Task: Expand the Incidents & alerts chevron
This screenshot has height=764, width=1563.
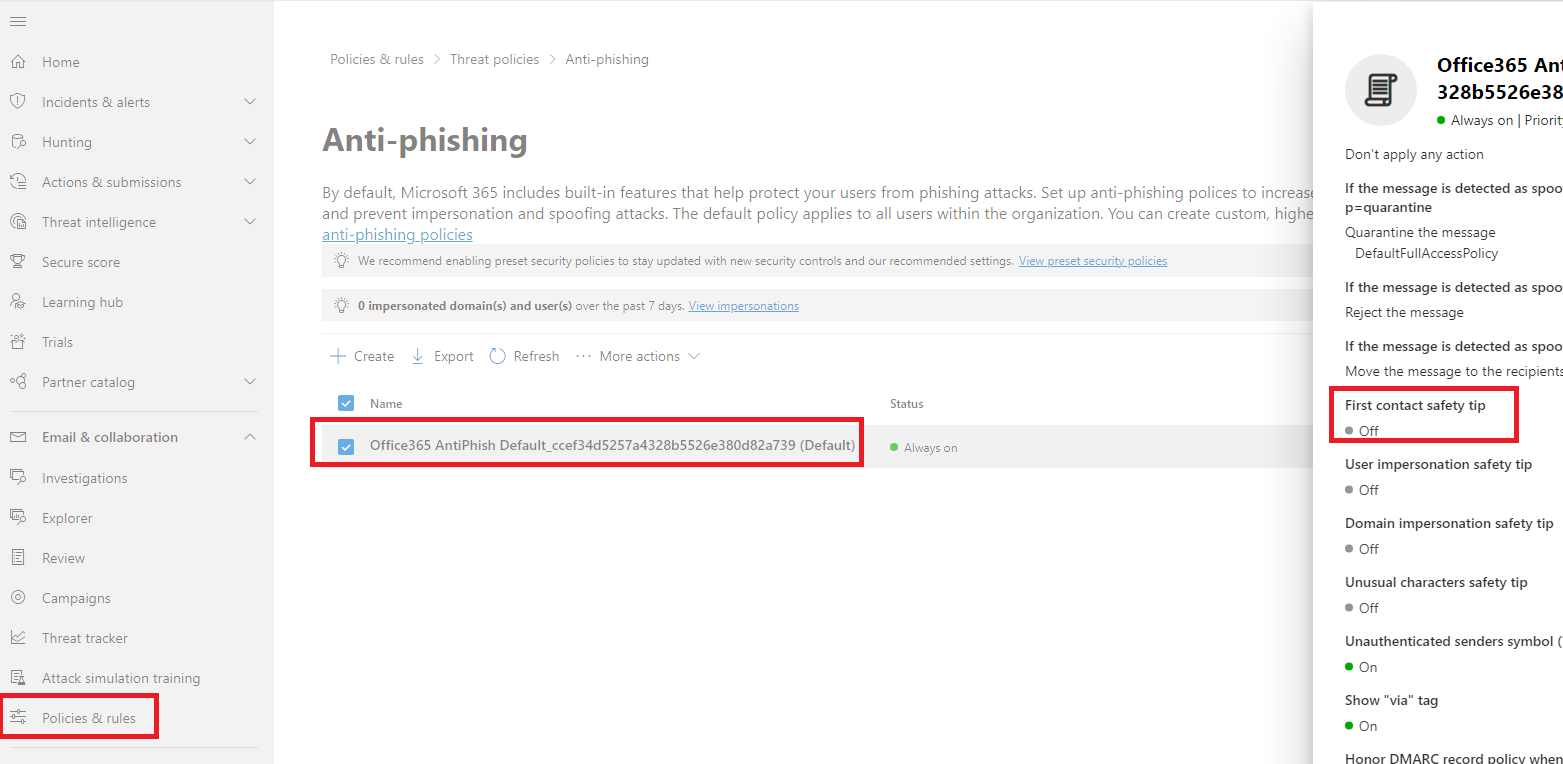Action: [x=250, y=102]
